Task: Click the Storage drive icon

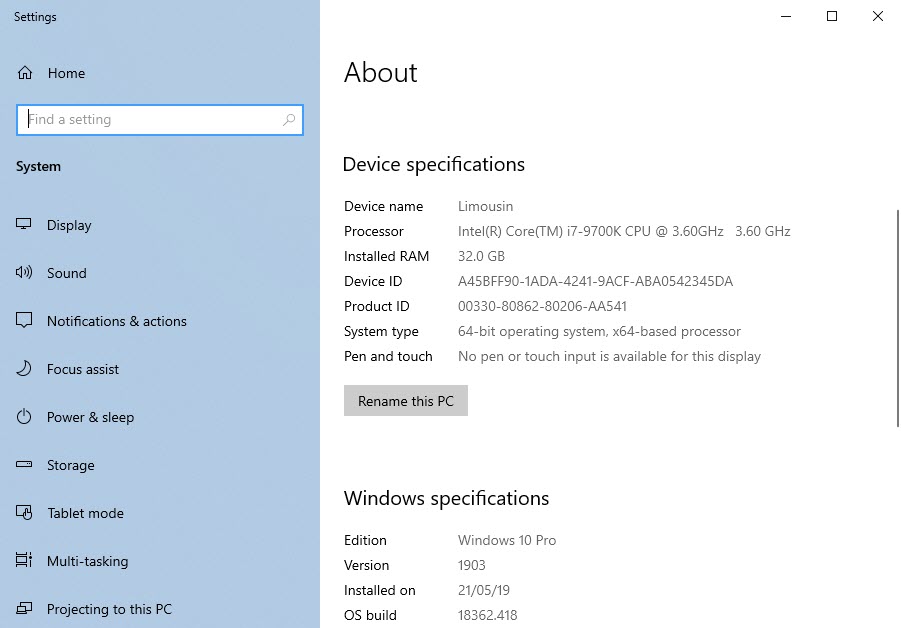Action: pos(24,464)
